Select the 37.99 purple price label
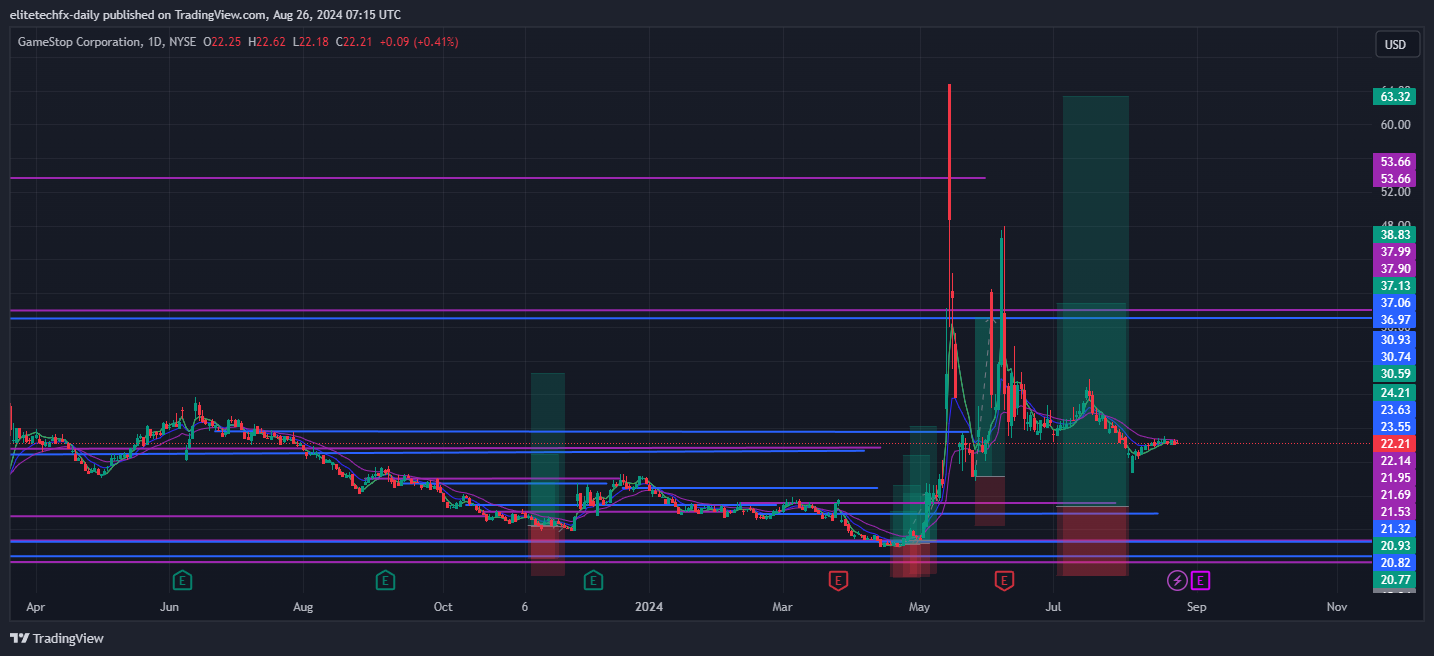The image size is (1434, 656). point(1394,252)
